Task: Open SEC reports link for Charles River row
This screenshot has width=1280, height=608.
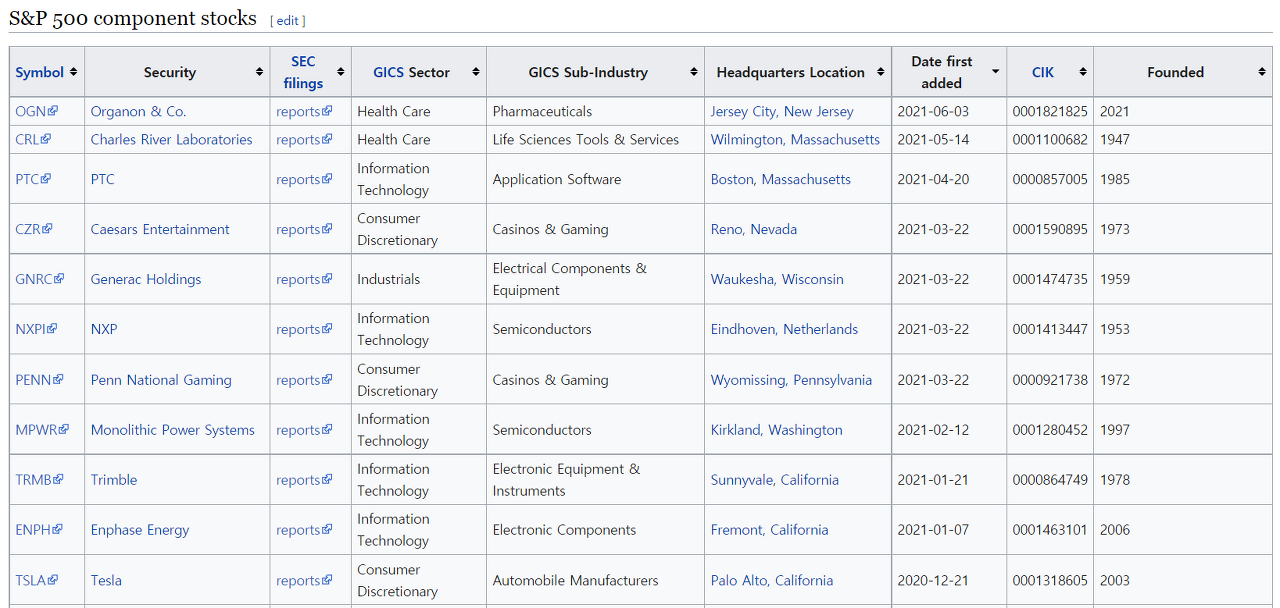Action: pyautogui.click(x=304, y=139)
